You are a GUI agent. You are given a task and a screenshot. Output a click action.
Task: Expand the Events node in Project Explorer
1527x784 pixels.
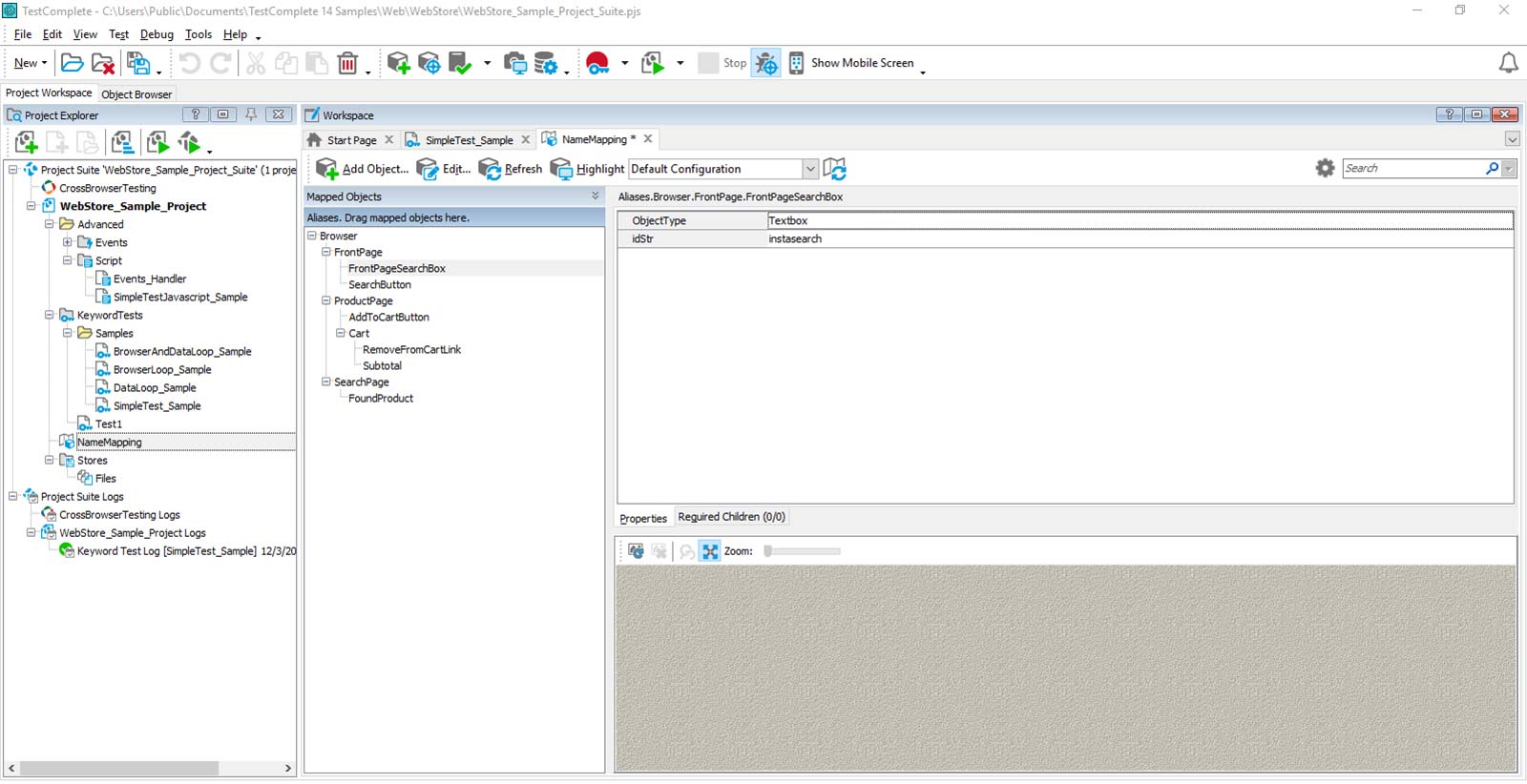coord(67,242)
